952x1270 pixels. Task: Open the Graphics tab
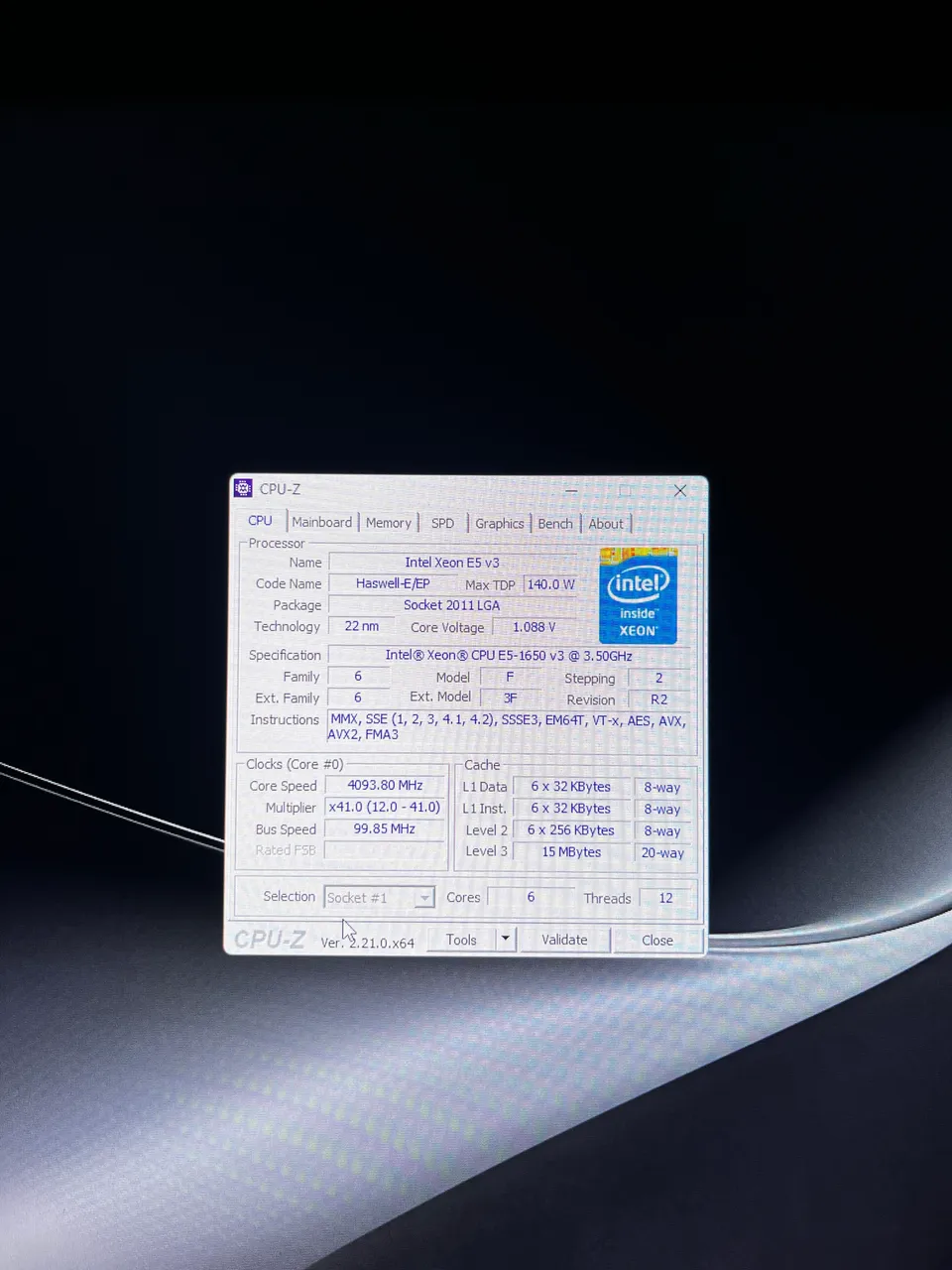coord(499,523)
